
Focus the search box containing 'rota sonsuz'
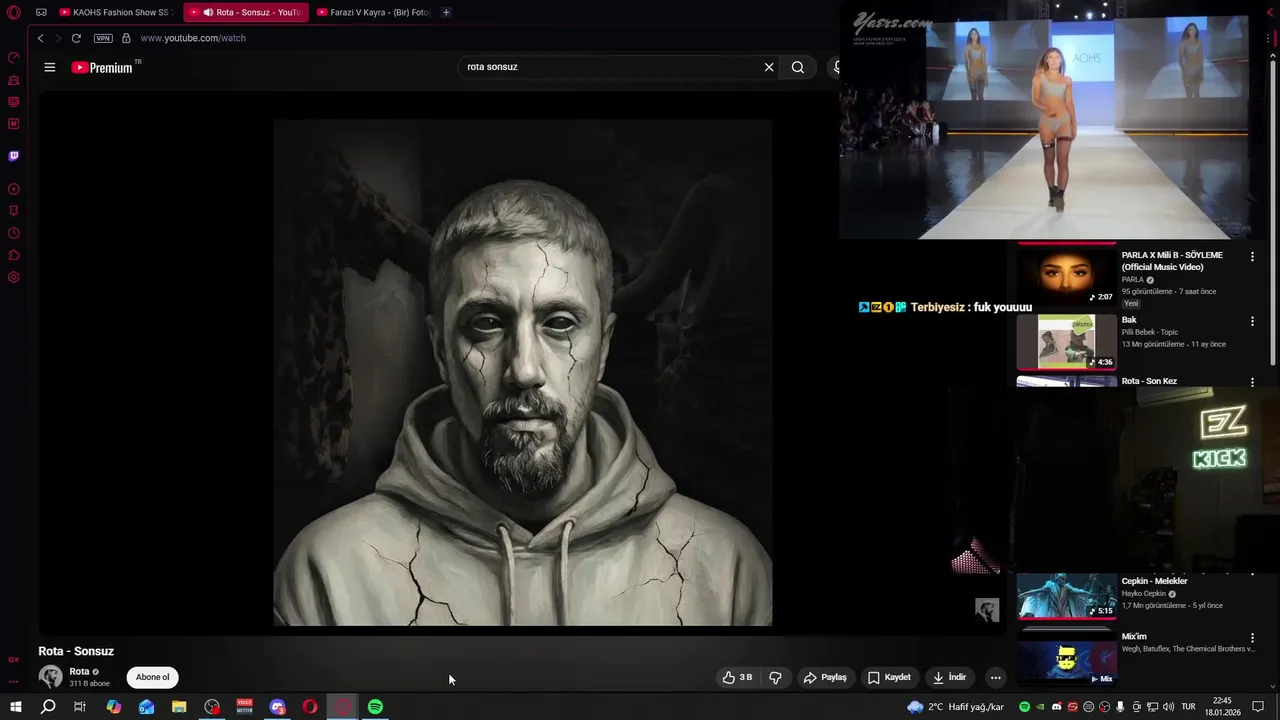[610, 67]
